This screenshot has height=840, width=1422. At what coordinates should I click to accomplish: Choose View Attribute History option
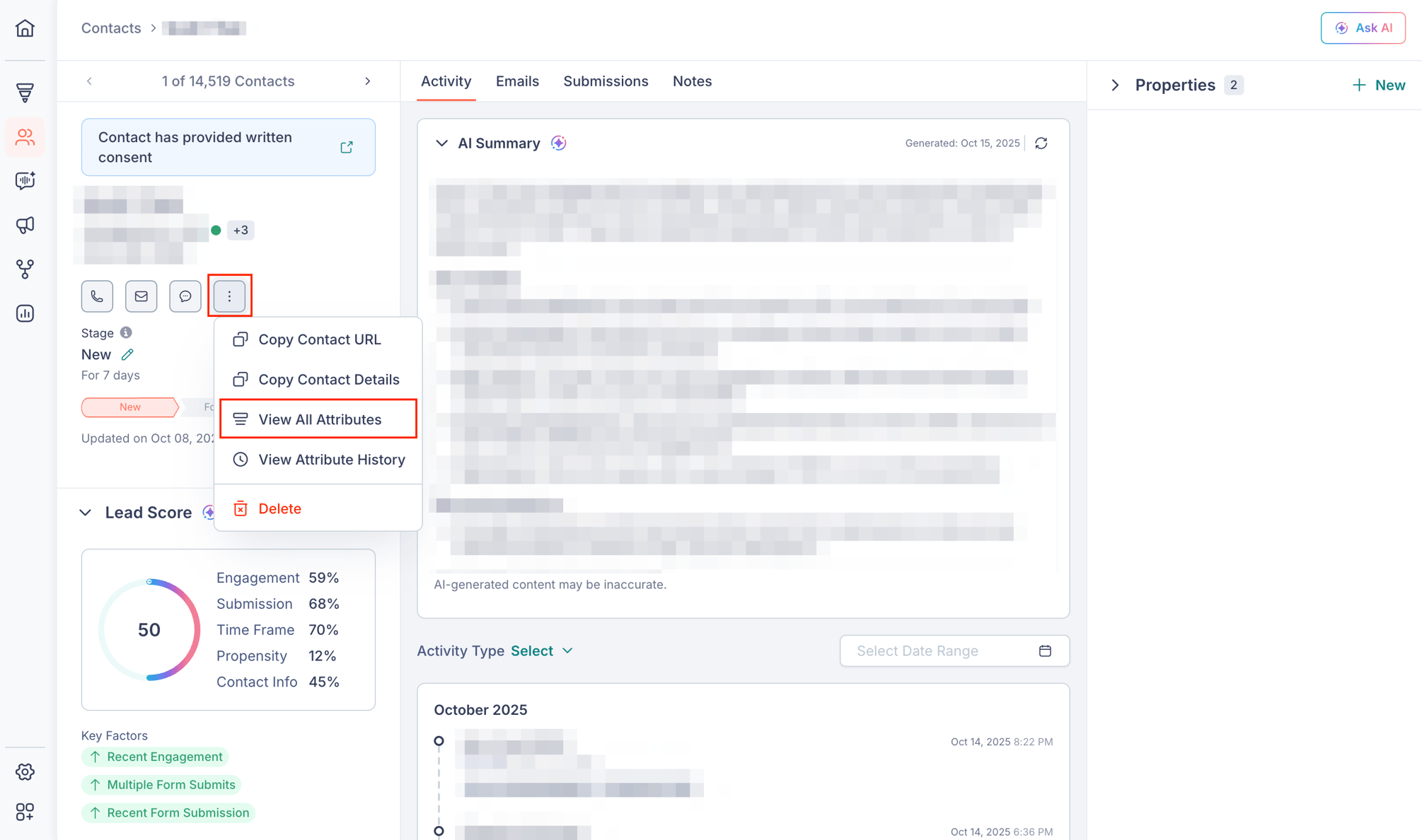coord(318,460)
